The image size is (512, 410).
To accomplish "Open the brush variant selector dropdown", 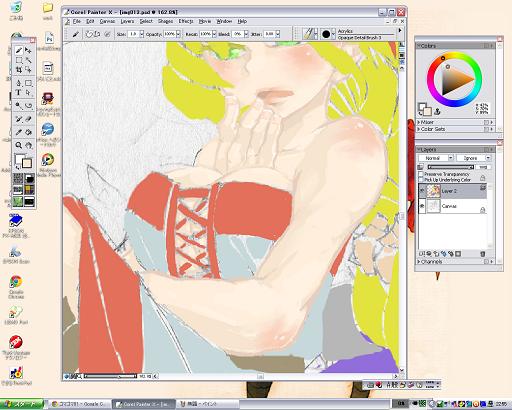I will click(x=333, y=34).
